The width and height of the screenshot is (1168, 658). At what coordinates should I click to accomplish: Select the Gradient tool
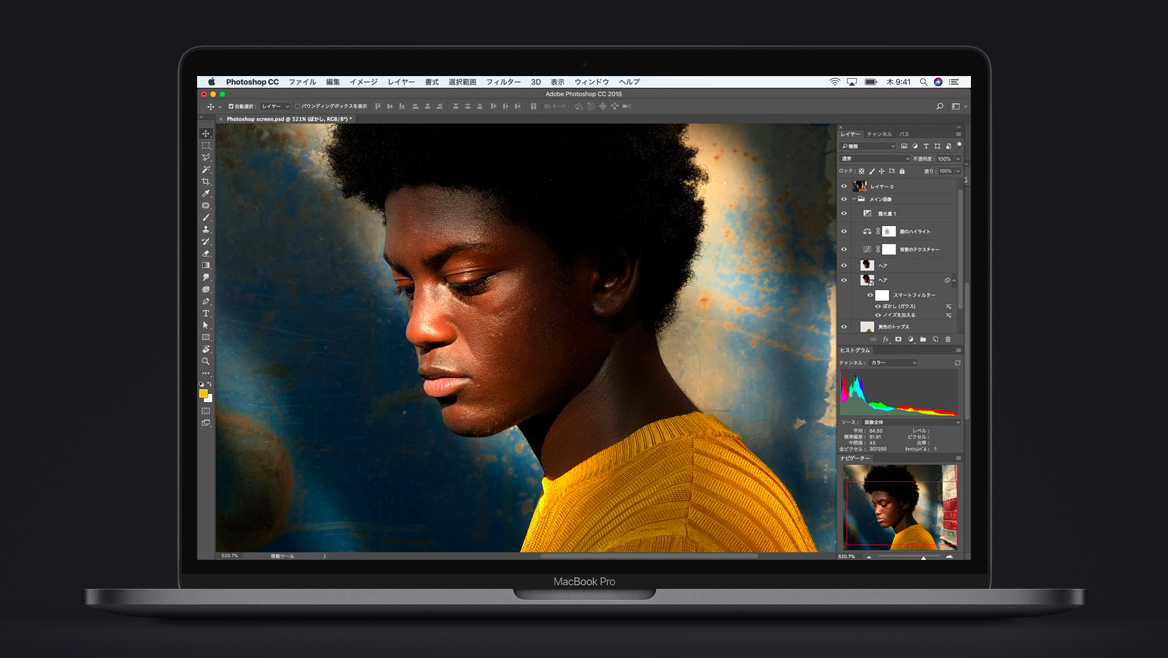pos(206,265)
